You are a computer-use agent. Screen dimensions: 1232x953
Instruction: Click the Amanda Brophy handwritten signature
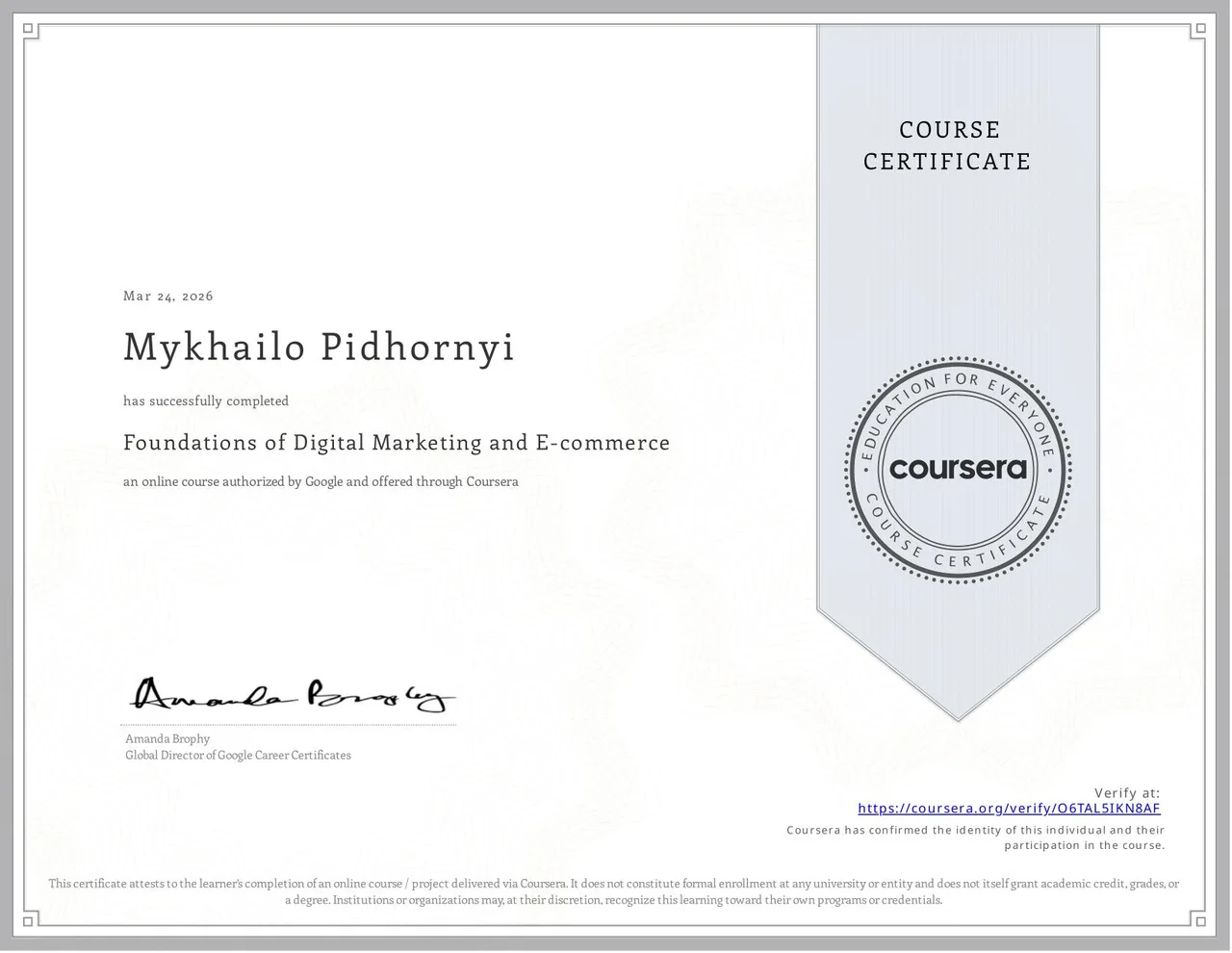pyautogui.click(x=293, y=695)
